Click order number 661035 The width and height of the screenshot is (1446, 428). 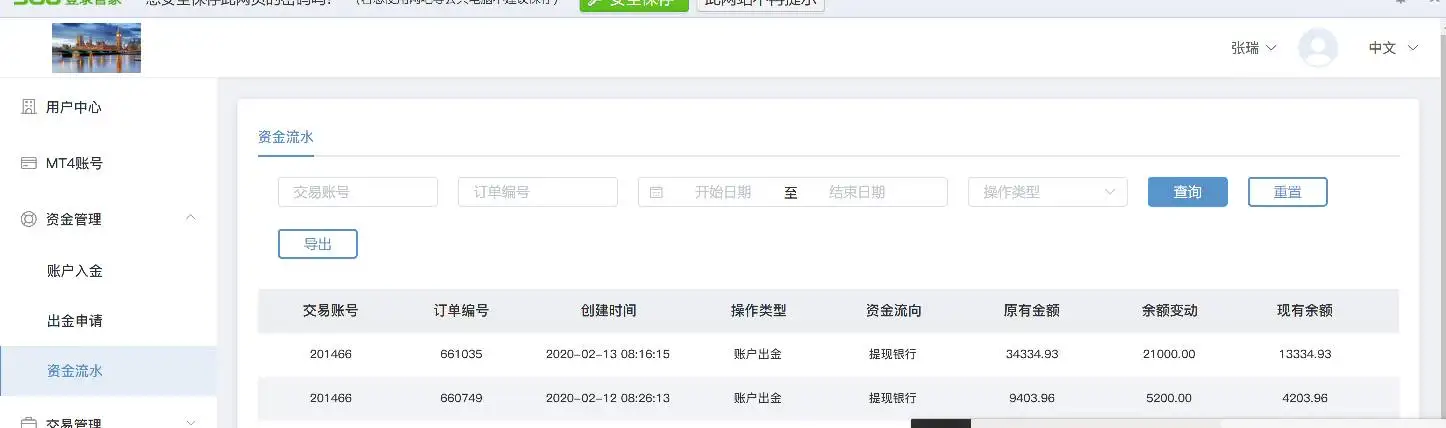click(x=461, y=354)
